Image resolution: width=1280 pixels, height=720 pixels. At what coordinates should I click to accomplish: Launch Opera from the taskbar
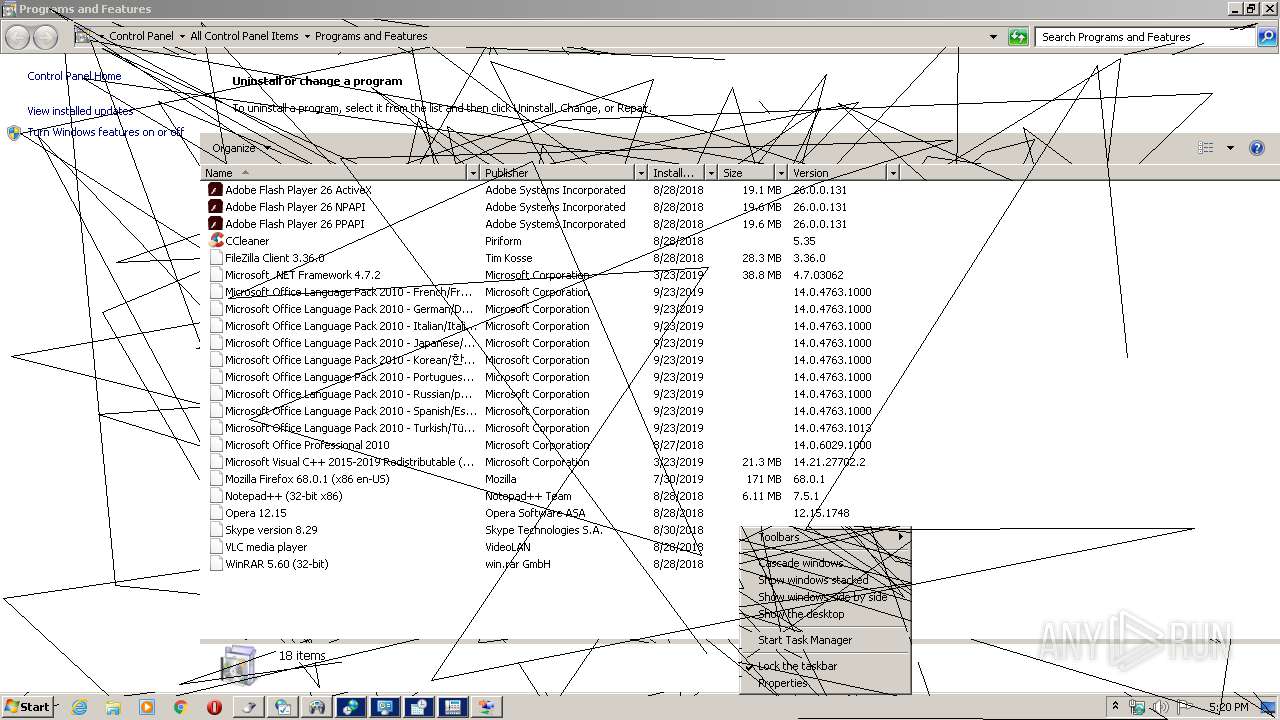[214, 707]
